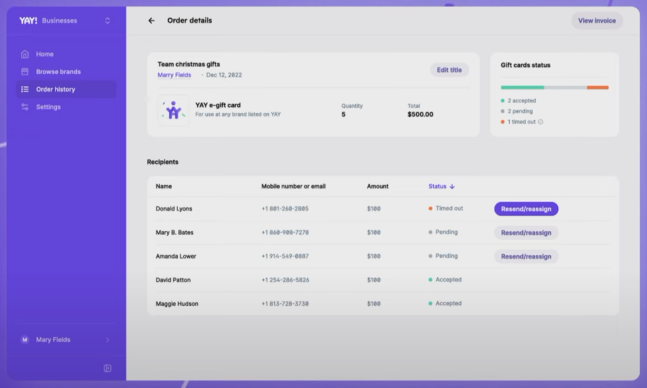Click the Amount column header
The height and width of the screenshot is (388, 647).
378,187
